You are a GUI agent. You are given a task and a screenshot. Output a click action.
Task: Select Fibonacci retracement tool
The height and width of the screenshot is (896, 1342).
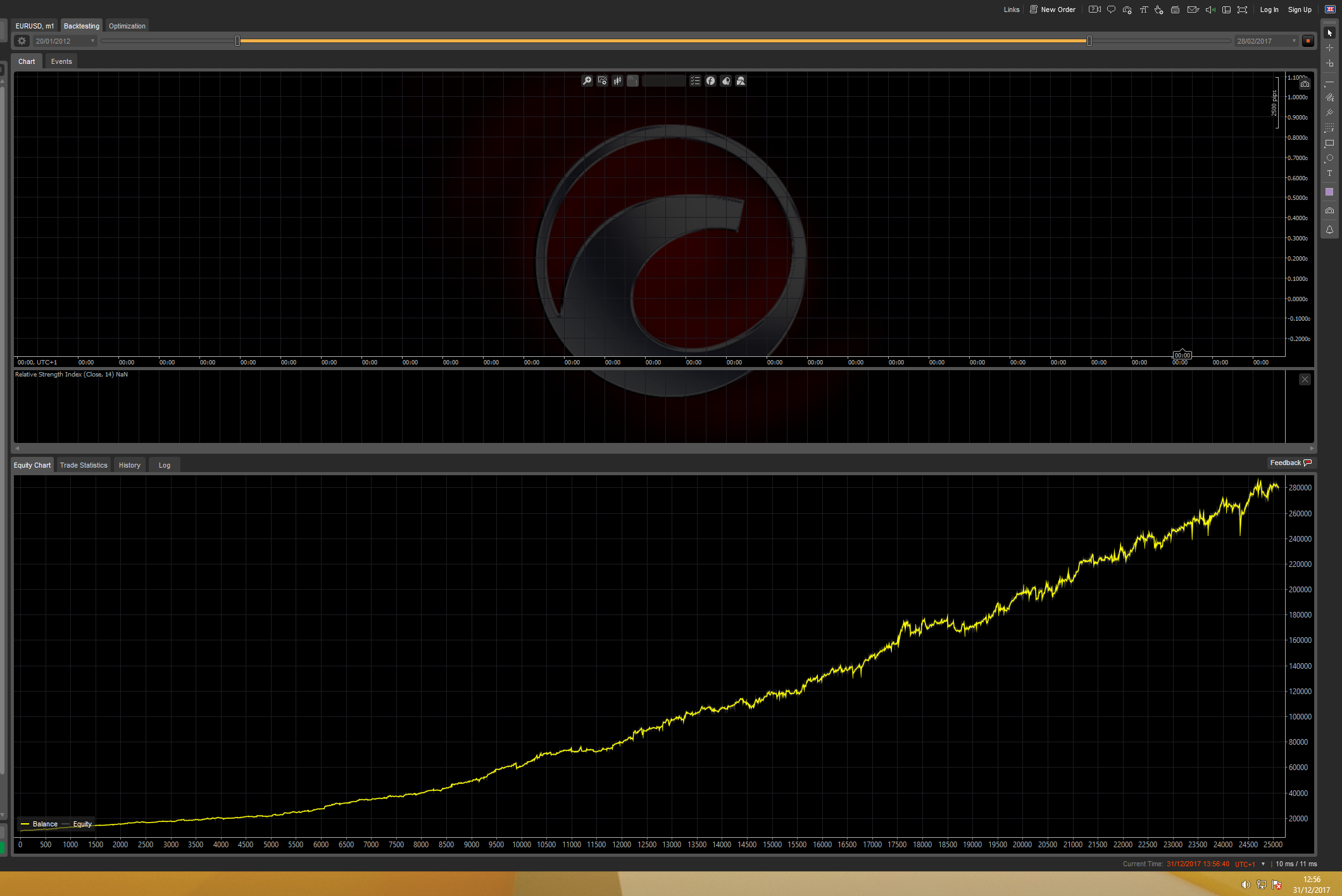coord(1329,128)
